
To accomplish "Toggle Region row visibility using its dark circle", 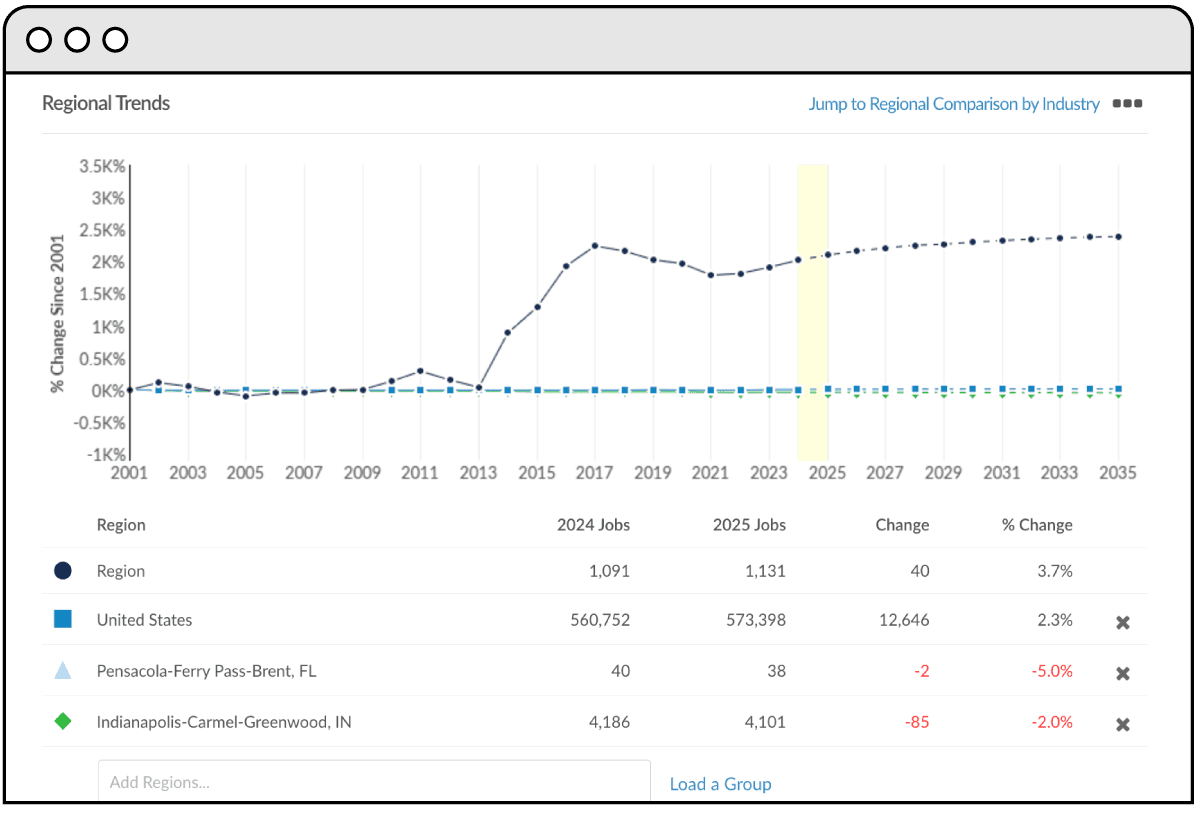I will tap(61, 568).
